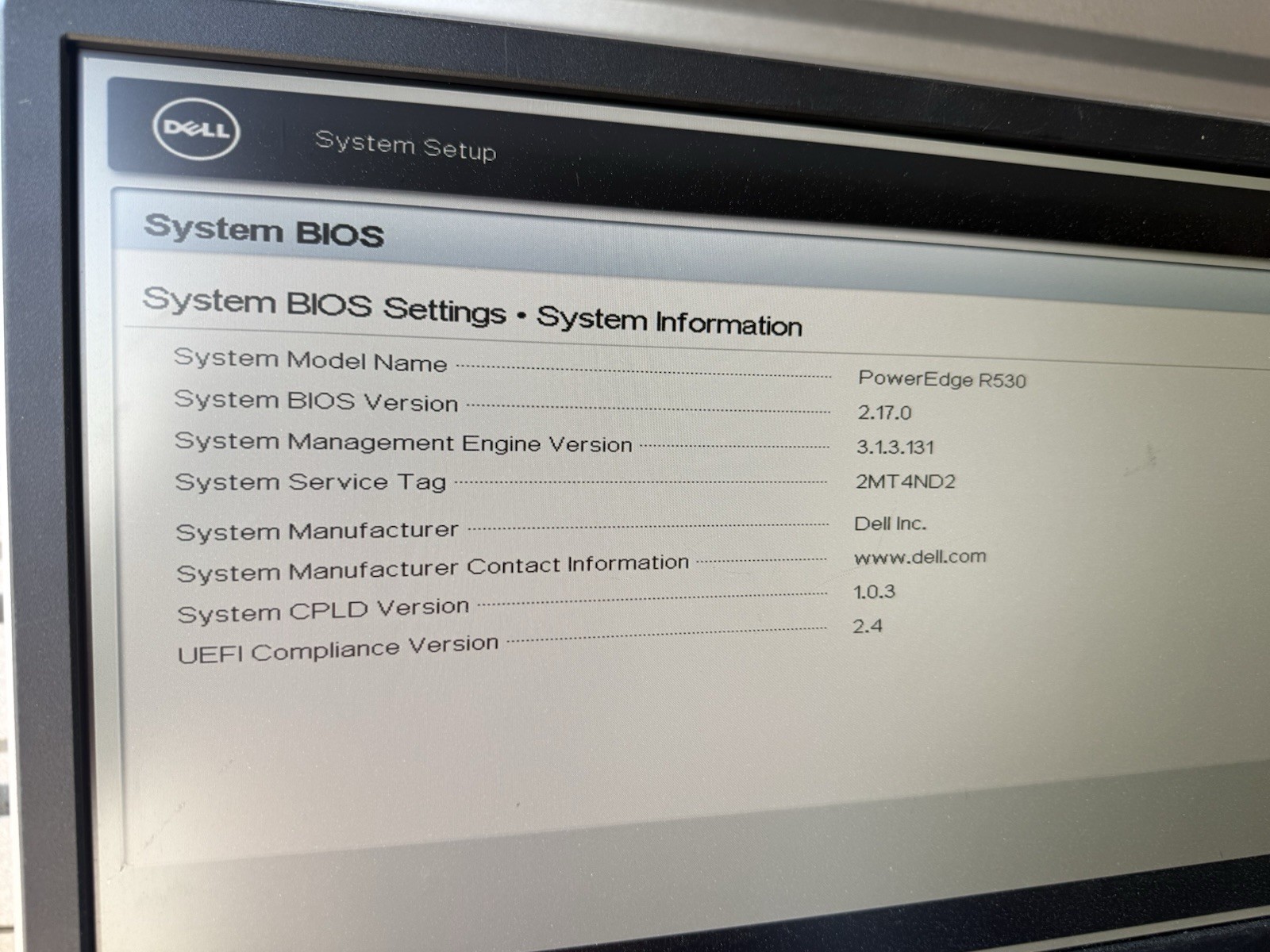Click the Dell Inc. manufacturer value
The height and width of the screenshot is (952, 1270).
[x=890, y=524]
